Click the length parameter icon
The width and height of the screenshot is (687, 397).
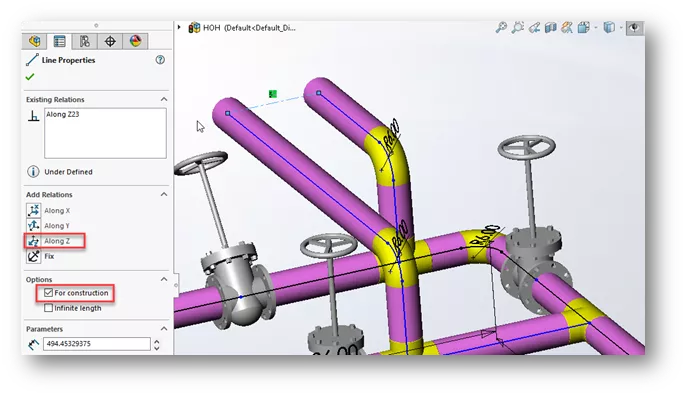[x=33, y=344]
